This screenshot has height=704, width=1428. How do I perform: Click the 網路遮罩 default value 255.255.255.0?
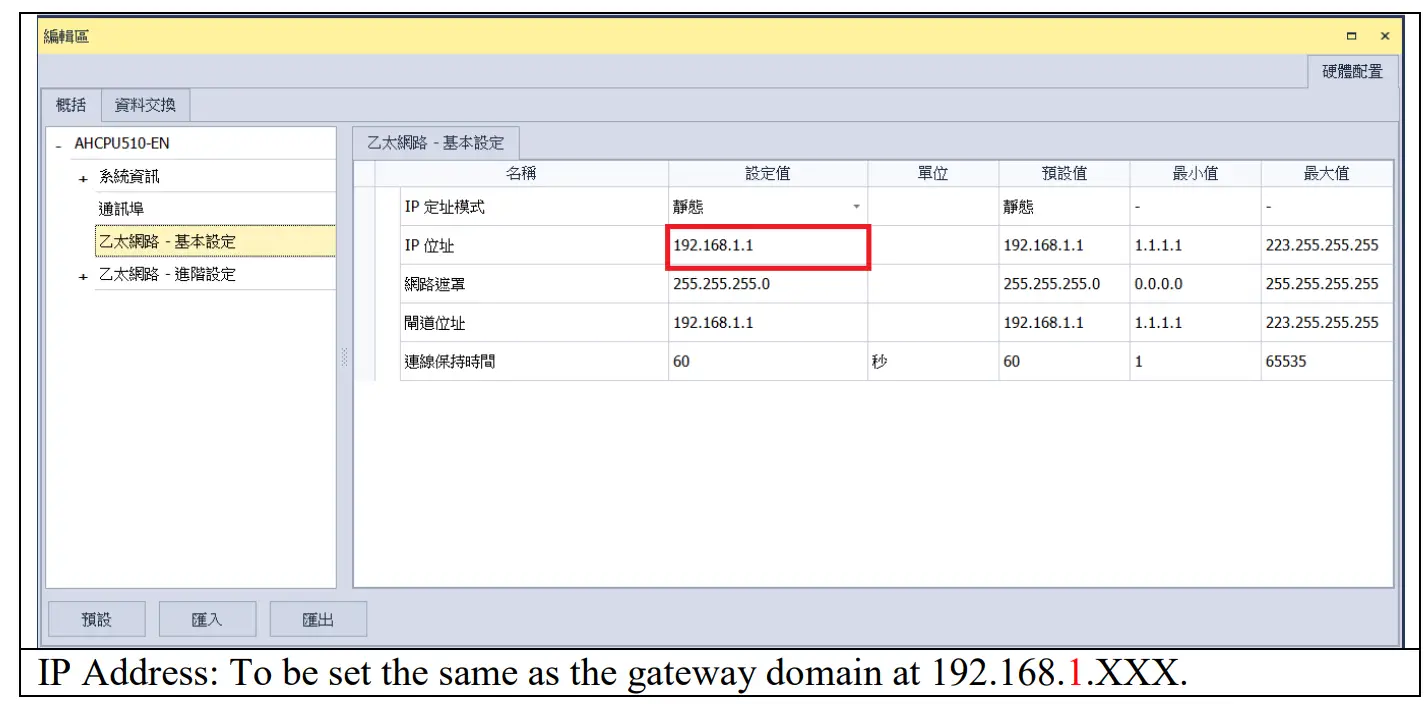coord(1064,284)
